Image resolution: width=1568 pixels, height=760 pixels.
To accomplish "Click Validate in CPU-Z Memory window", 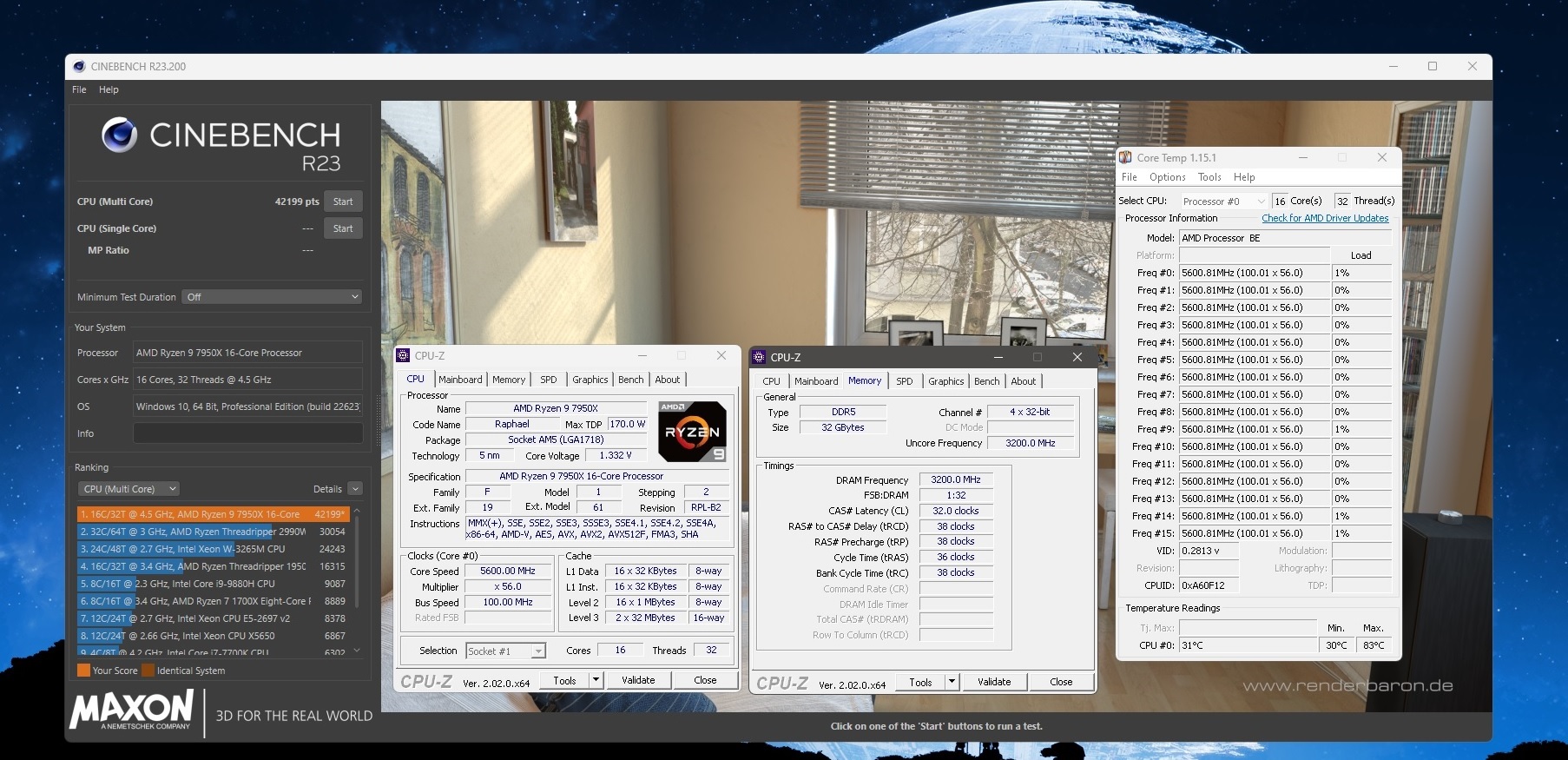I will [x=994, y=682].
